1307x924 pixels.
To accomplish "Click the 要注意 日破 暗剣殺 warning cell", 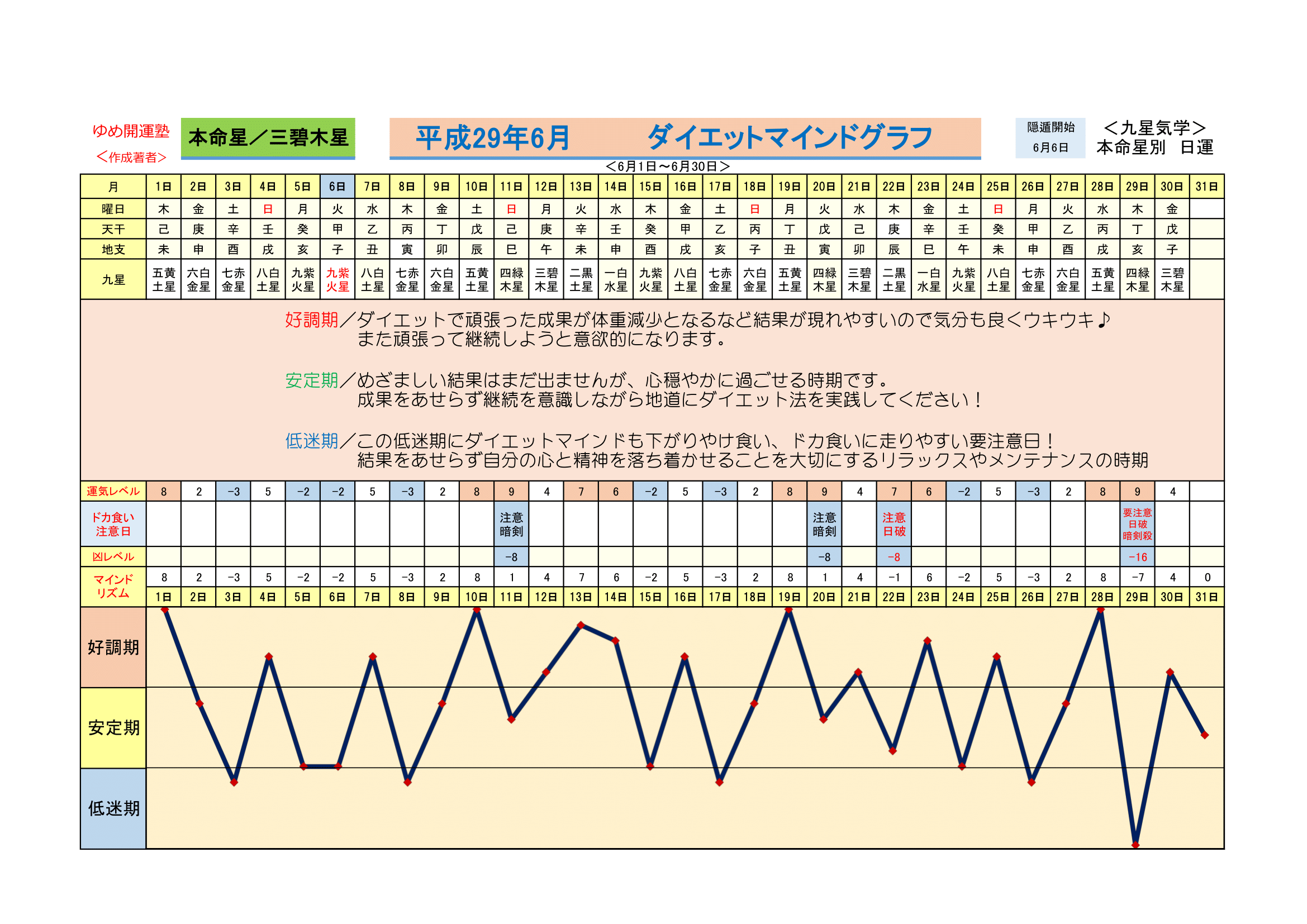I will pos(1137,524).
